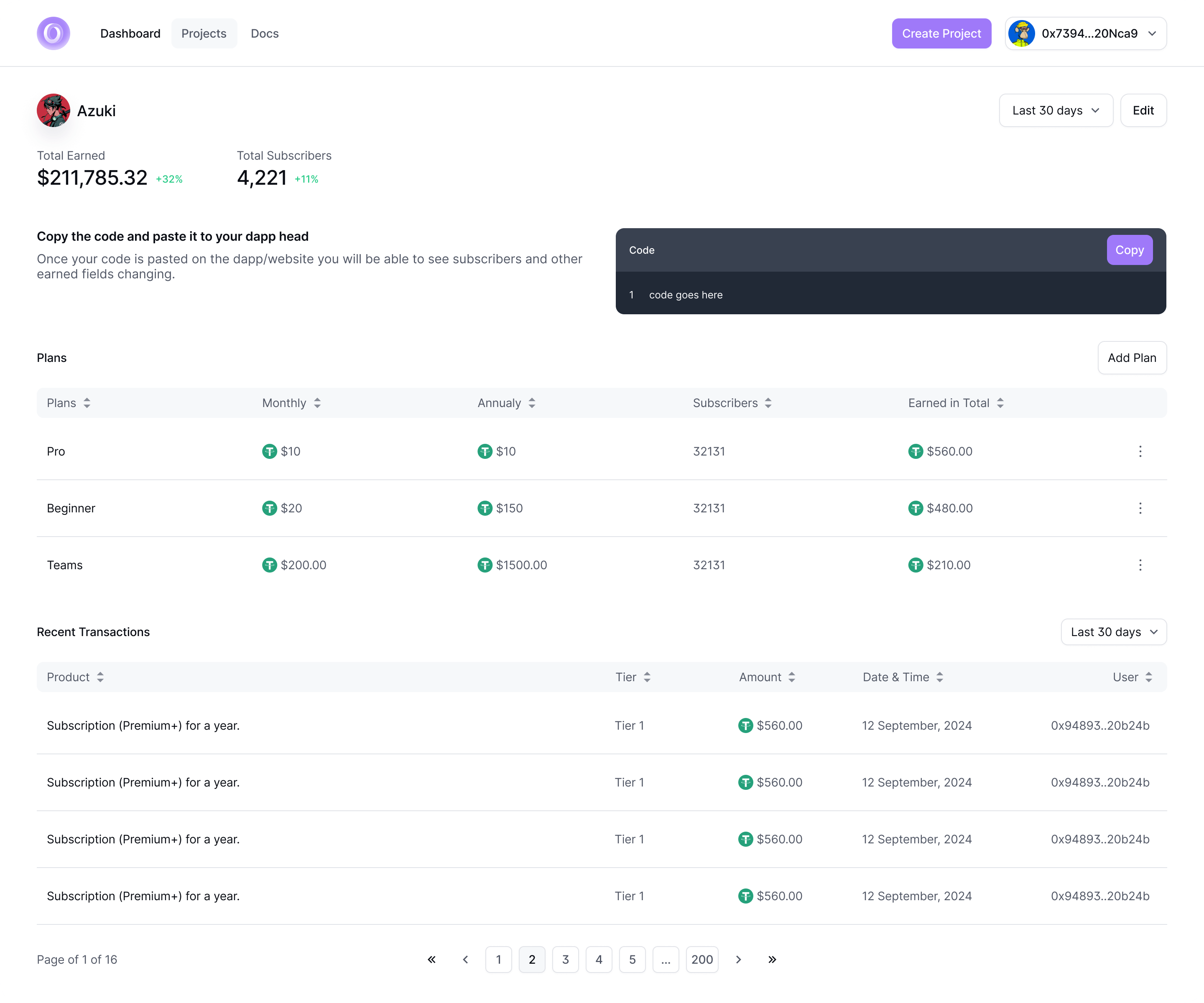Click Tether icon beside Beginner earned $480.00
The image size is (1204, 1003).
click(916, 508)
